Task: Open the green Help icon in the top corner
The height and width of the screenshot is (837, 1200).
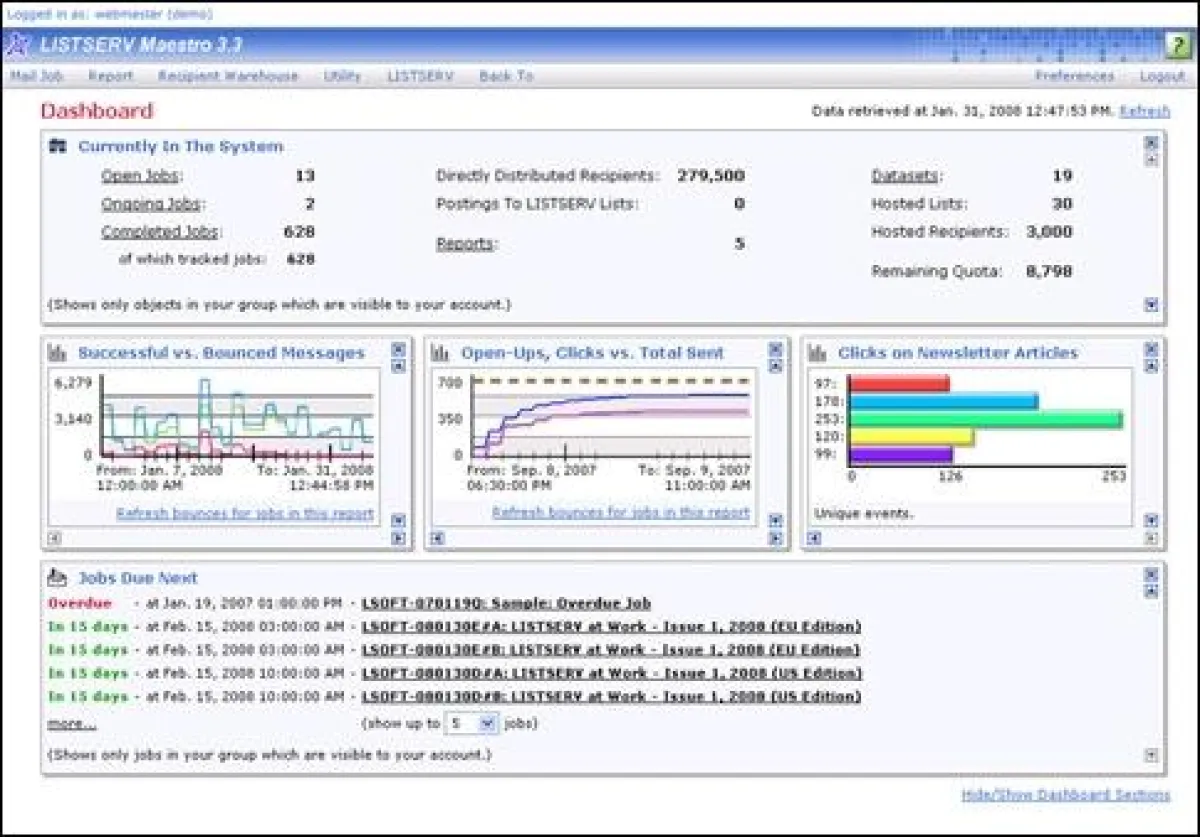Action: click(x=1178, y=46)
